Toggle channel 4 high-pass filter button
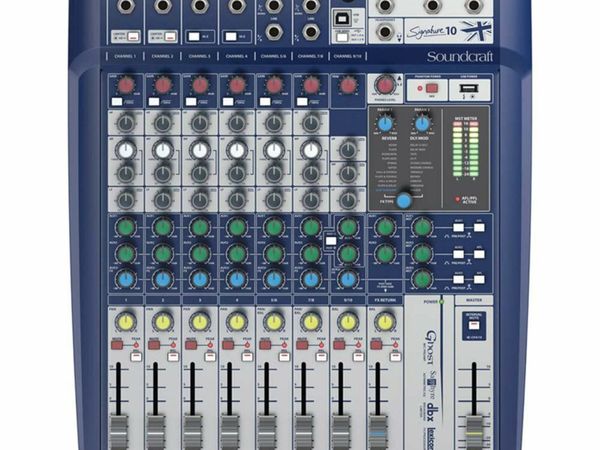This screenshot has width=600, height=450. (x=228, y=102)
